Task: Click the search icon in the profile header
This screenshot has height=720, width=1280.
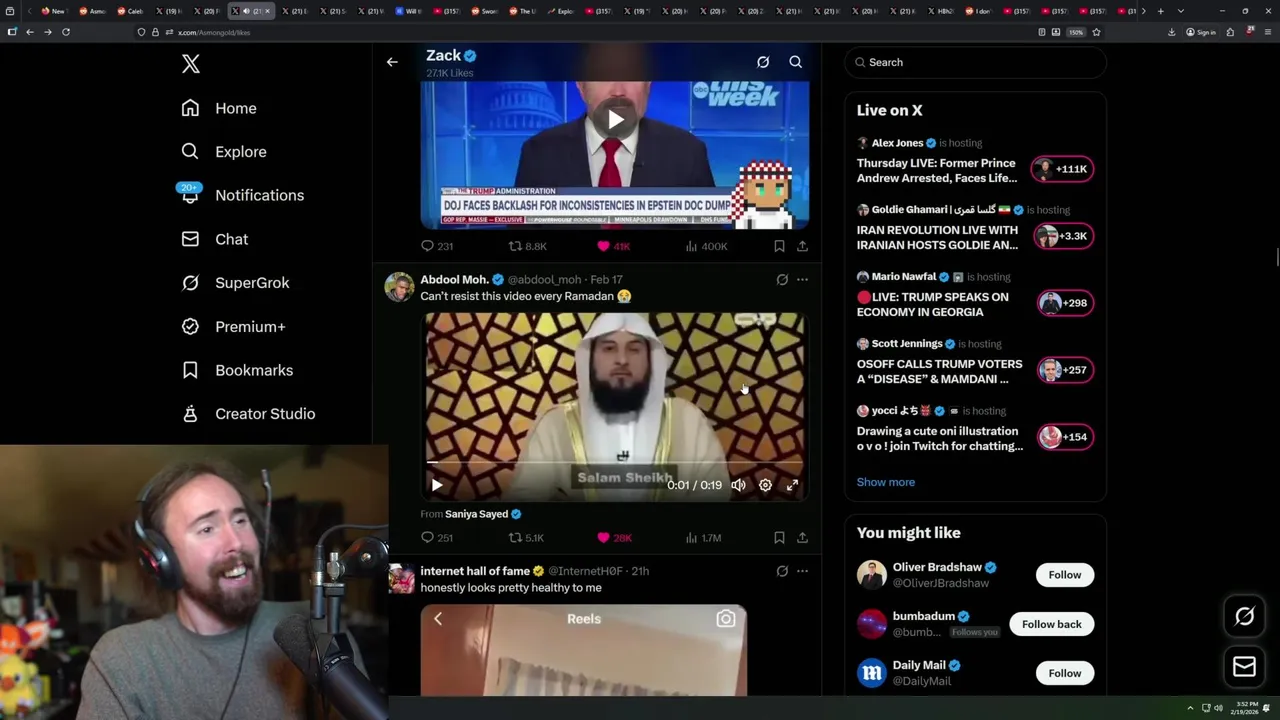Action: [796, 62]
